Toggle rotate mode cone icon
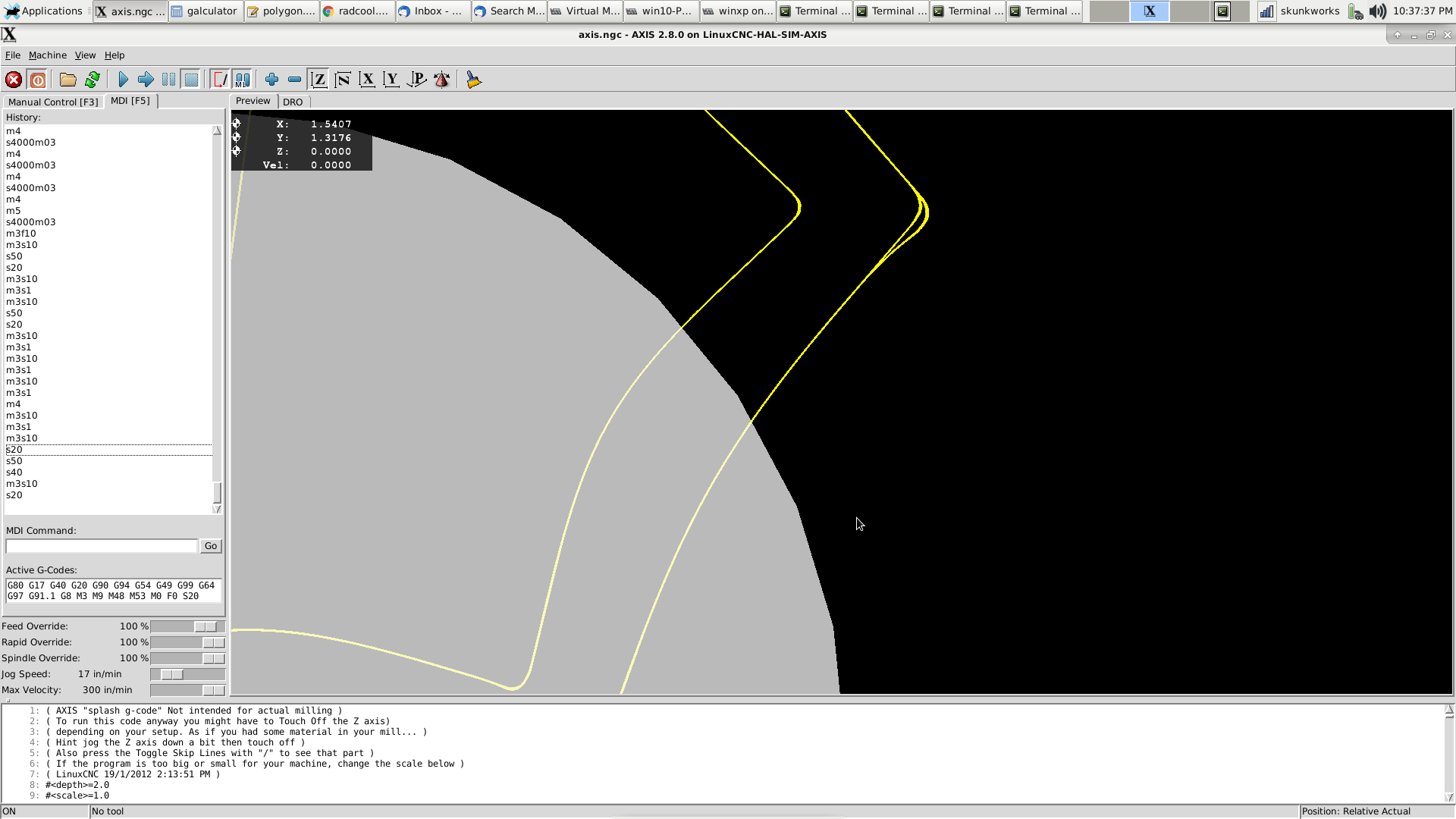The height and width of the screenshot is (819, 1456). coord(441,80)
